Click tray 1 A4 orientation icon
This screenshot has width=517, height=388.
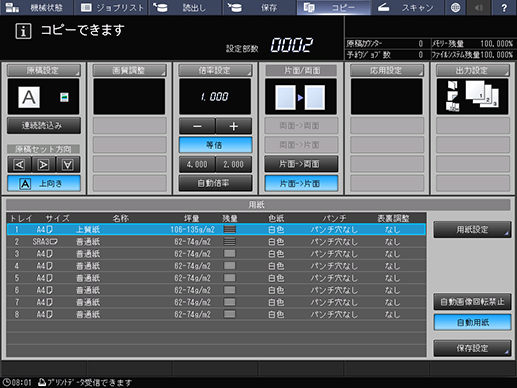point(49,229)
